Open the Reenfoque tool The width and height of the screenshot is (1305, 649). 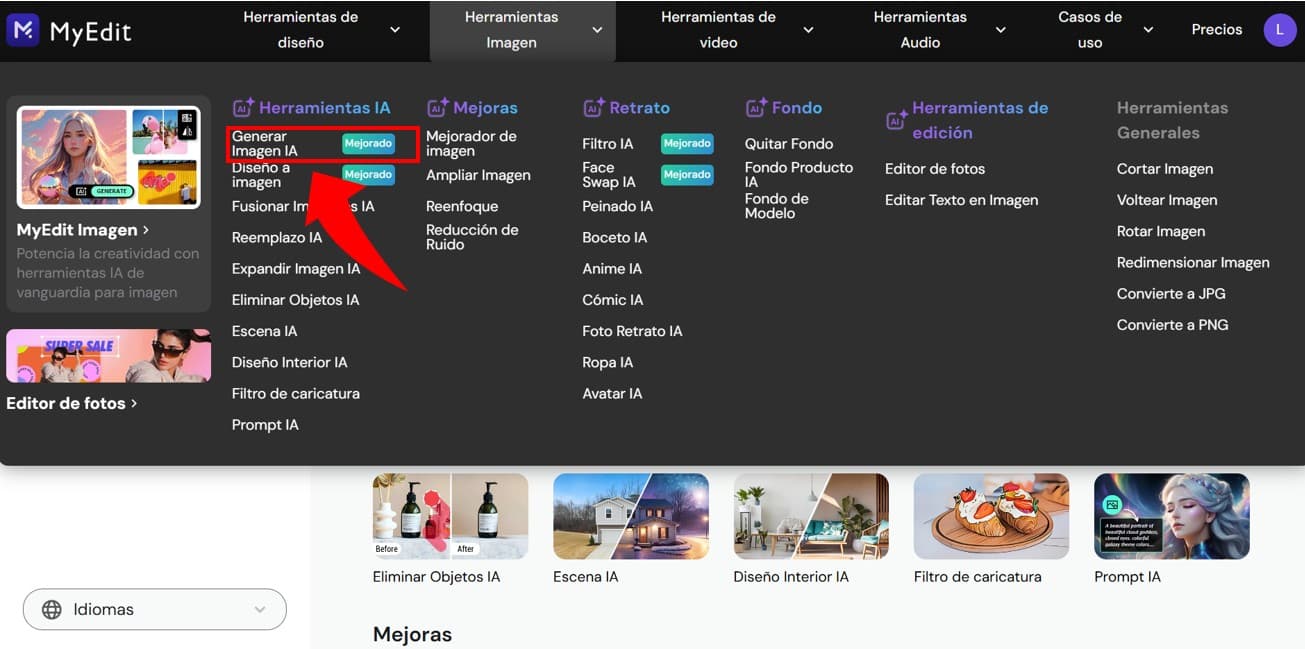[462, 206]
